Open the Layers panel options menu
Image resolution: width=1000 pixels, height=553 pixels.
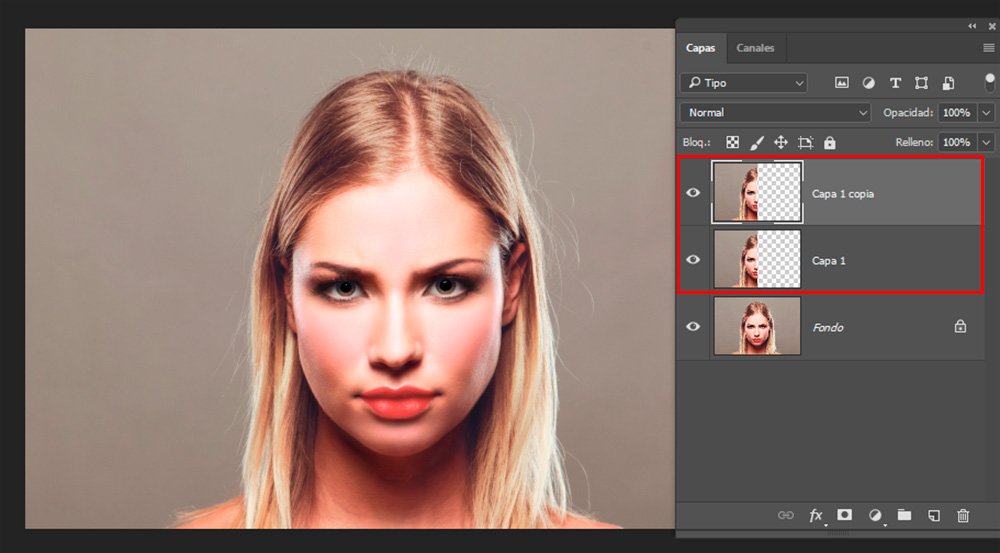point(988,48)
